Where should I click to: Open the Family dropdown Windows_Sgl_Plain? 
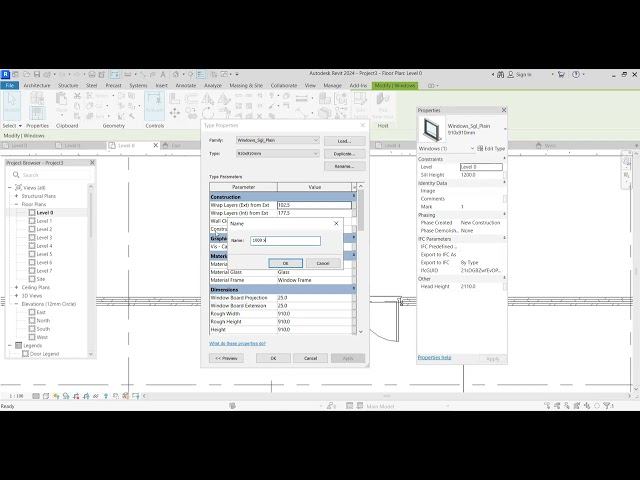(278, 140)
